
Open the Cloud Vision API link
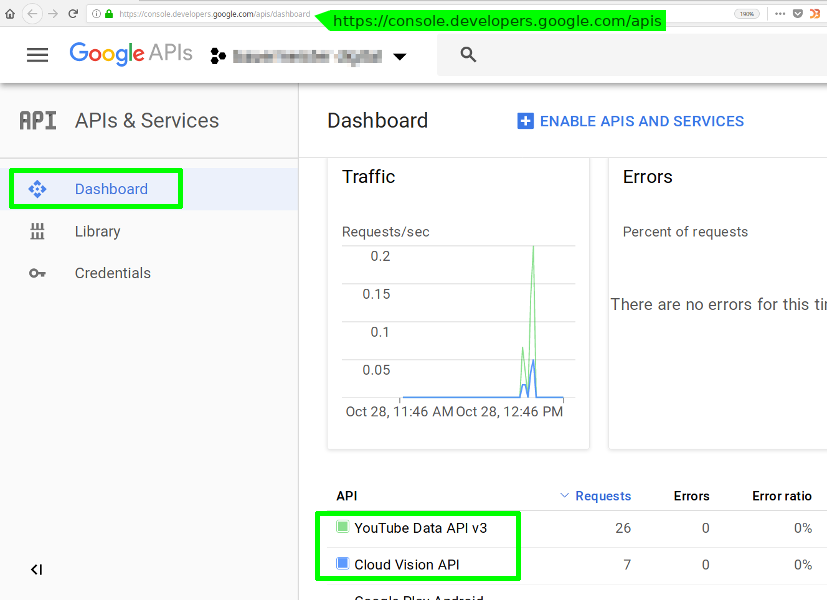[x=410, y=564]
